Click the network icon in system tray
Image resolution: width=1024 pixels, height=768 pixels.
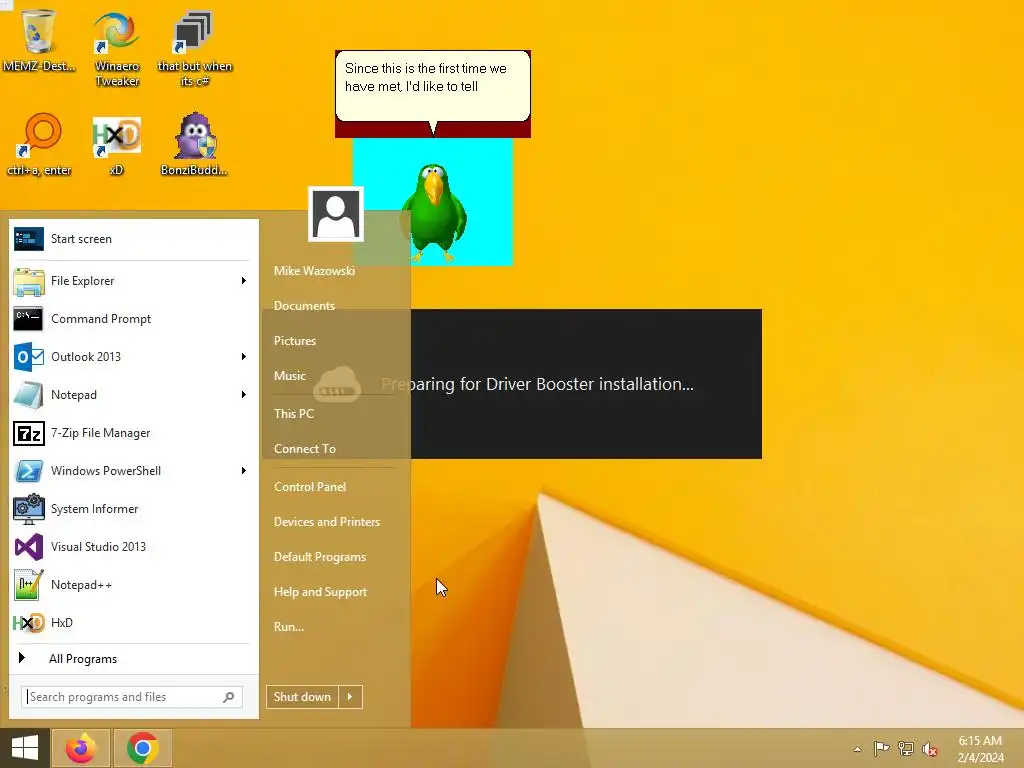pyautogui.click(x=906, y=748)
